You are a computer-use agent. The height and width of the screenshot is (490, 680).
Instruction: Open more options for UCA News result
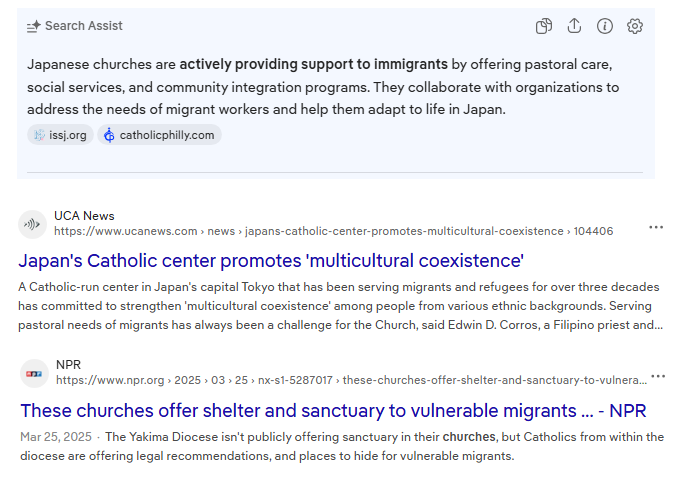[656, 227]
